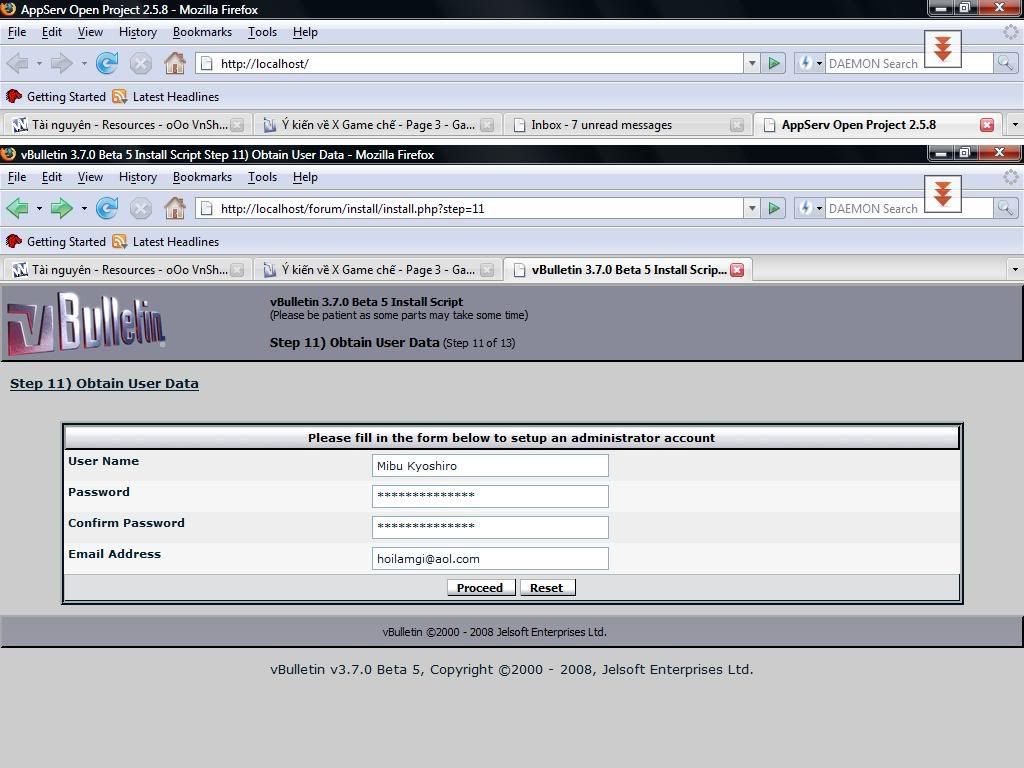Screen dimensions: 1024x768
Task: Click orange download arrows icon in AppServ window
Action: click(942, 49)
